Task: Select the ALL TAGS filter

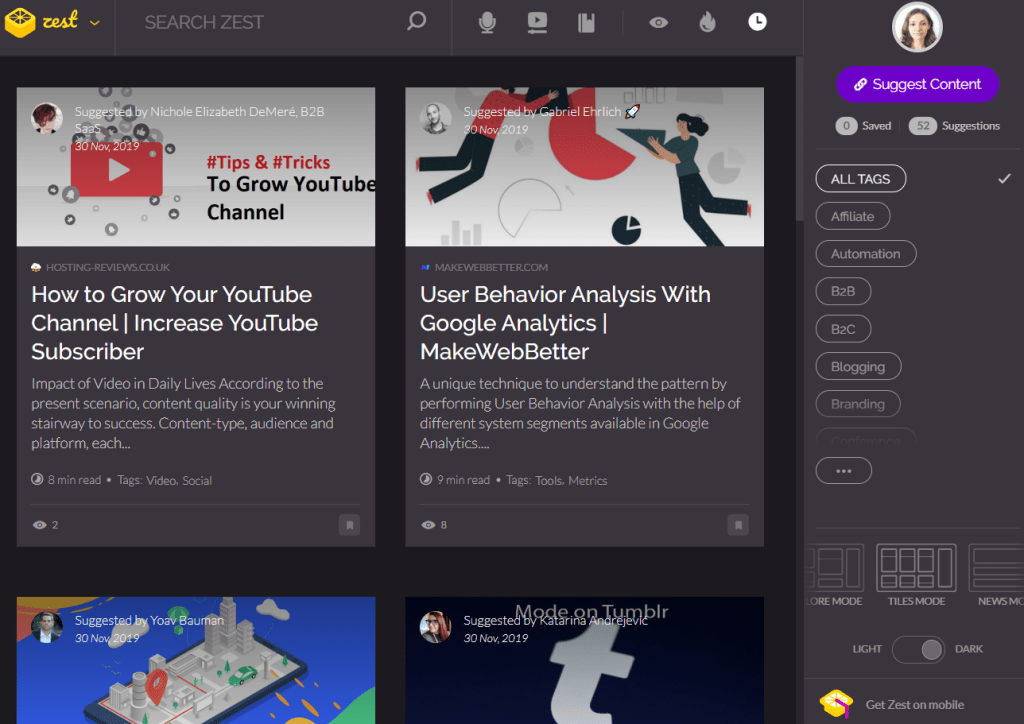Action: [x=860, y=179]
